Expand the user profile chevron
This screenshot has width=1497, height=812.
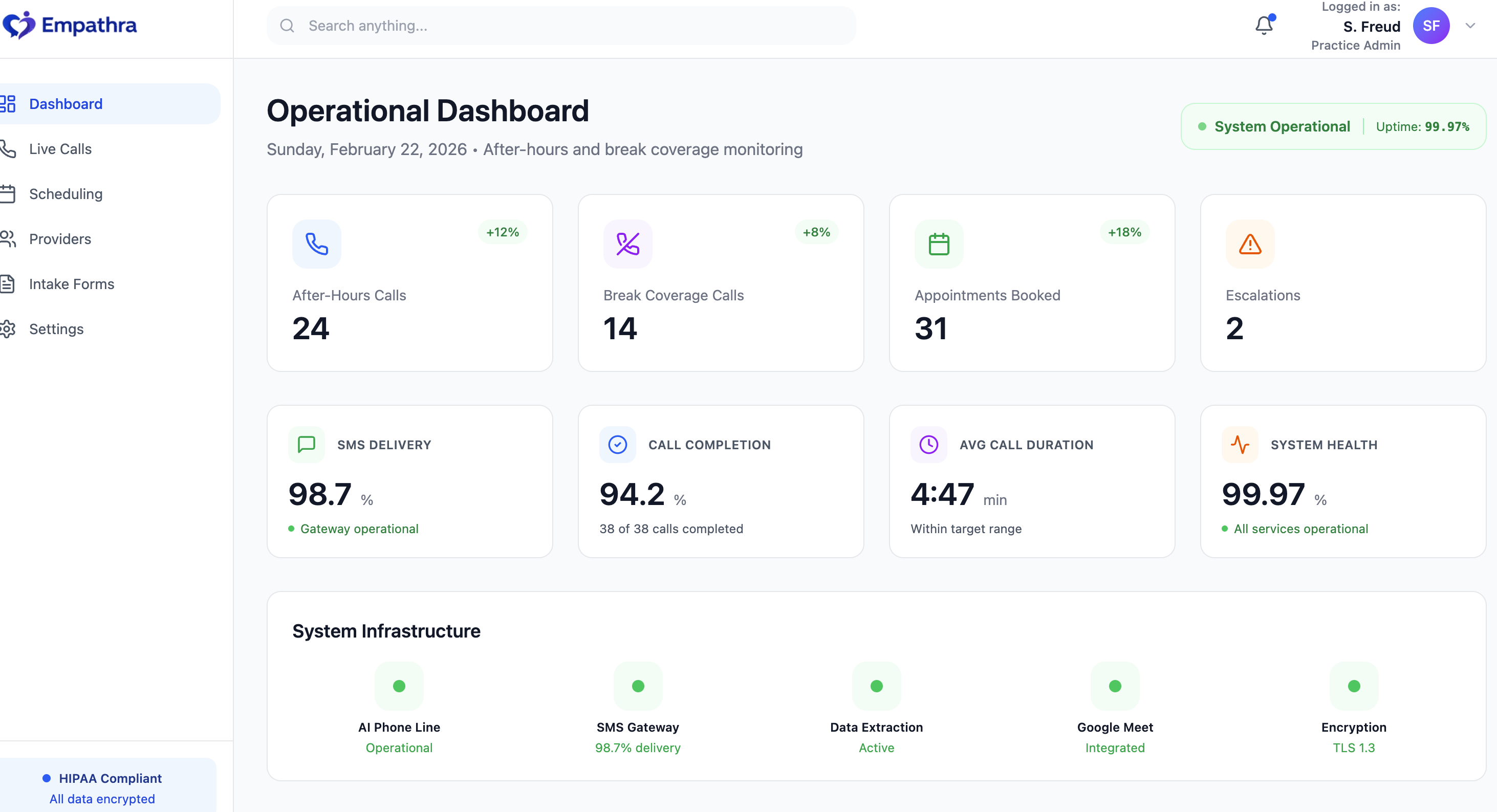point(1471,26)
